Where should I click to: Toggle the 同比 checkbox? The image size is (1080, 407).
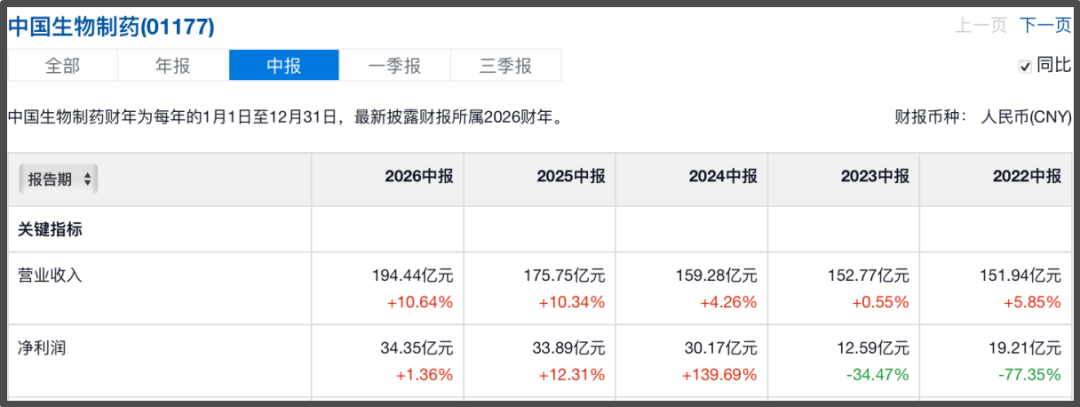[1025, 66]
